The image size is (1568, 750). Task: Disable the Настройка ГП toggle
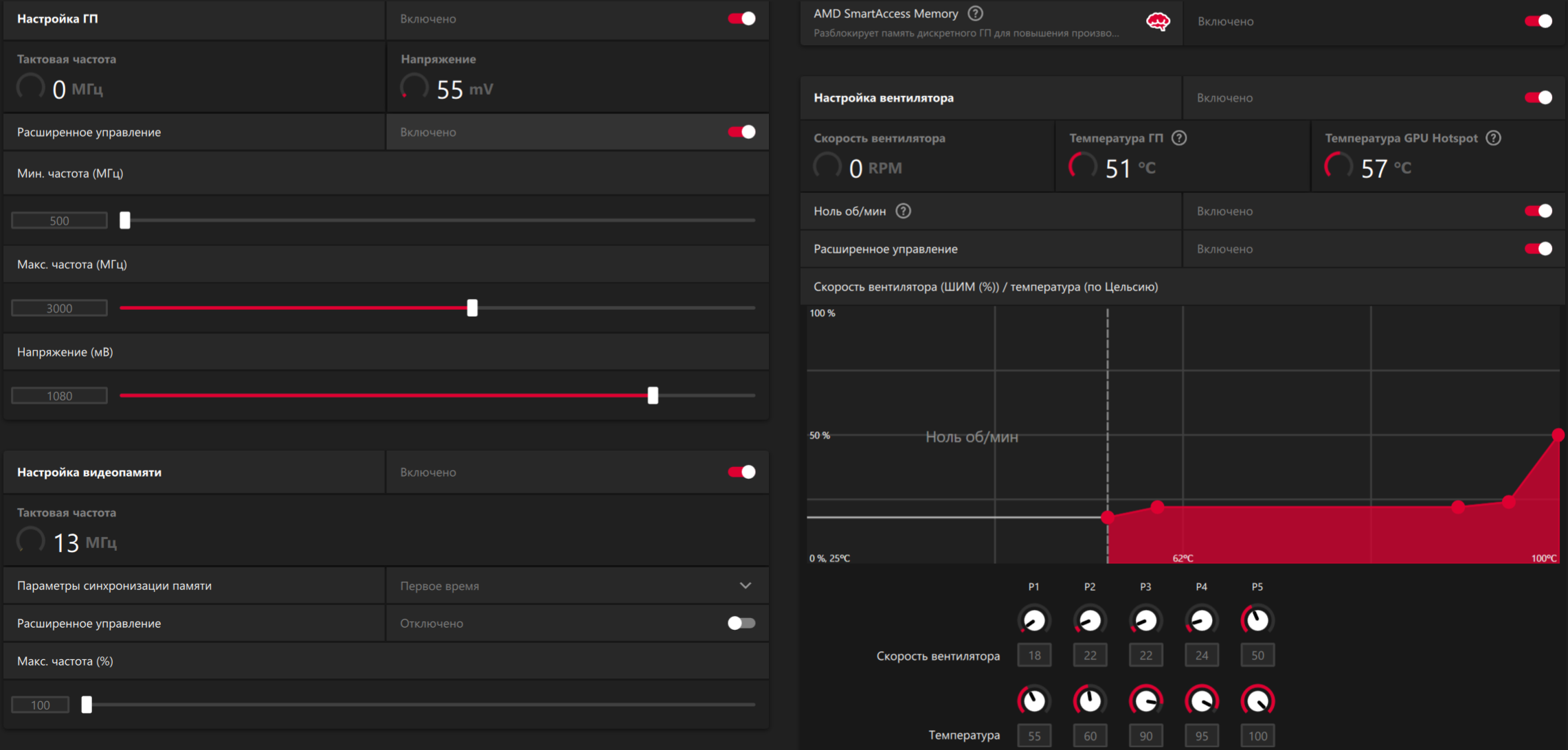741,19
